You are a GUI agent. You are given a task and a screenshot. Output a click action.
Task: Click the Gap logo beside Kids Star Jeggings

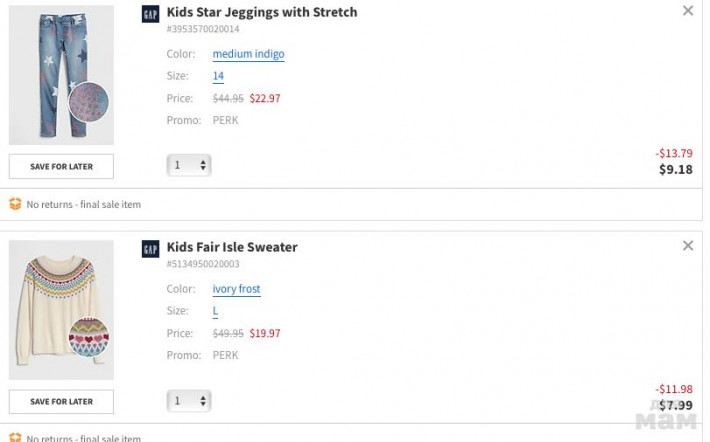point(150,13)
